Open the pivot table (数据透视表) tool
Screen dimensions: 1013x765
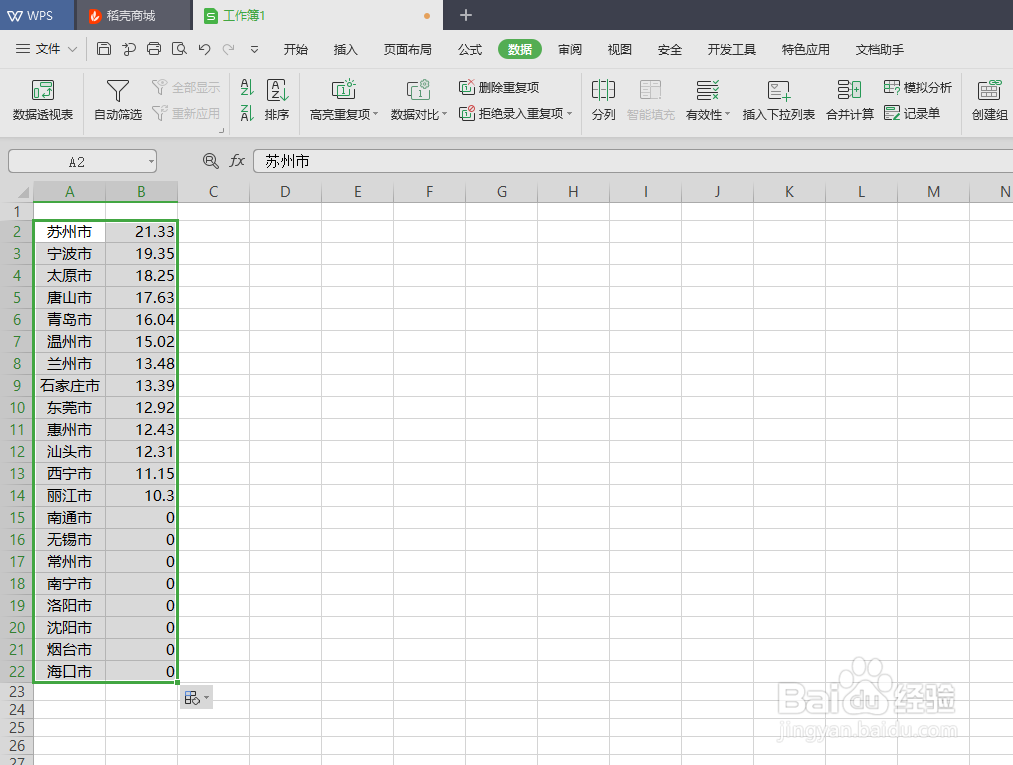pyautogui.click(x=43, y=100)
